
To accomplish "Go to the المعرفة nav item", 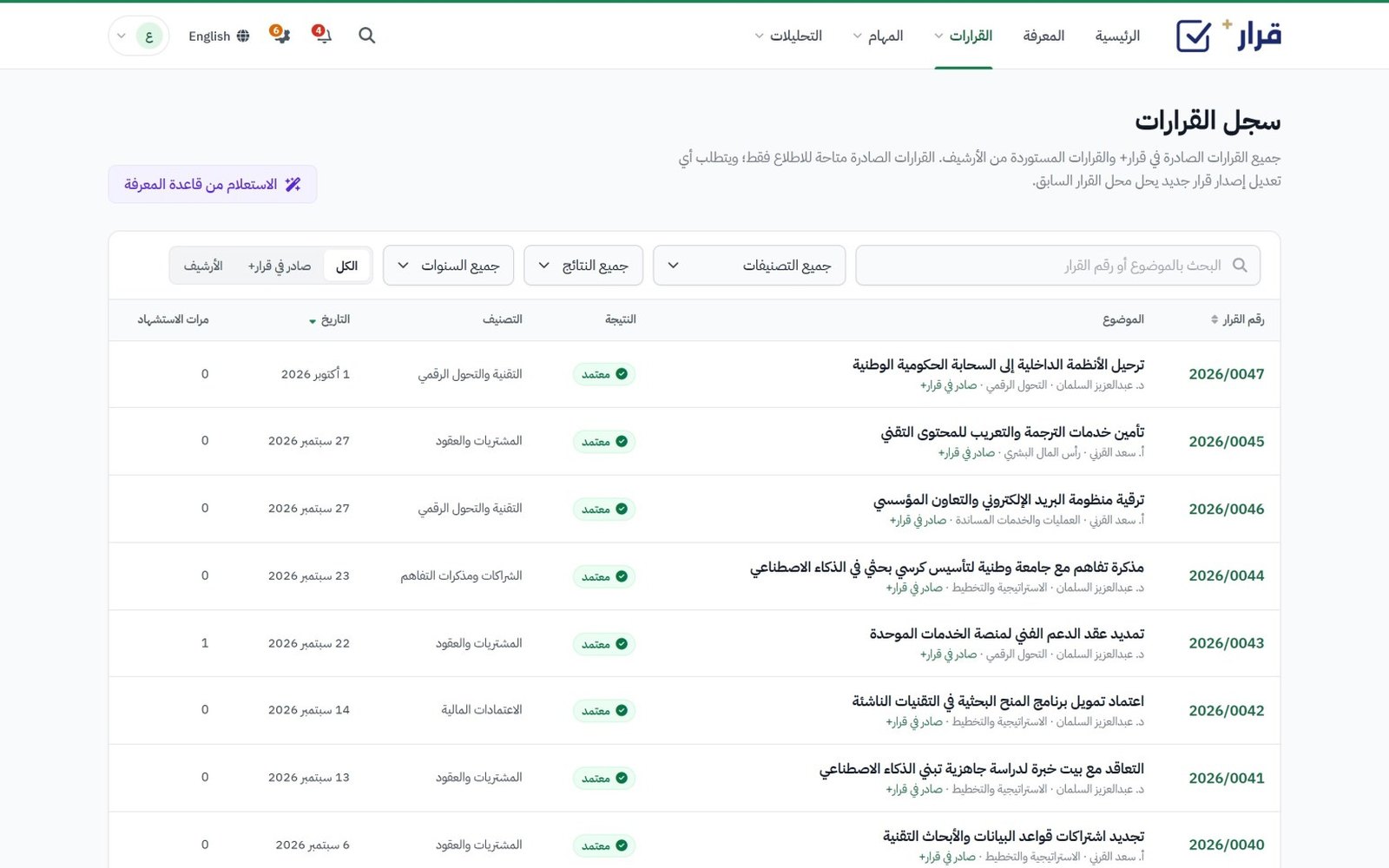I will [x=1043, y=36].
